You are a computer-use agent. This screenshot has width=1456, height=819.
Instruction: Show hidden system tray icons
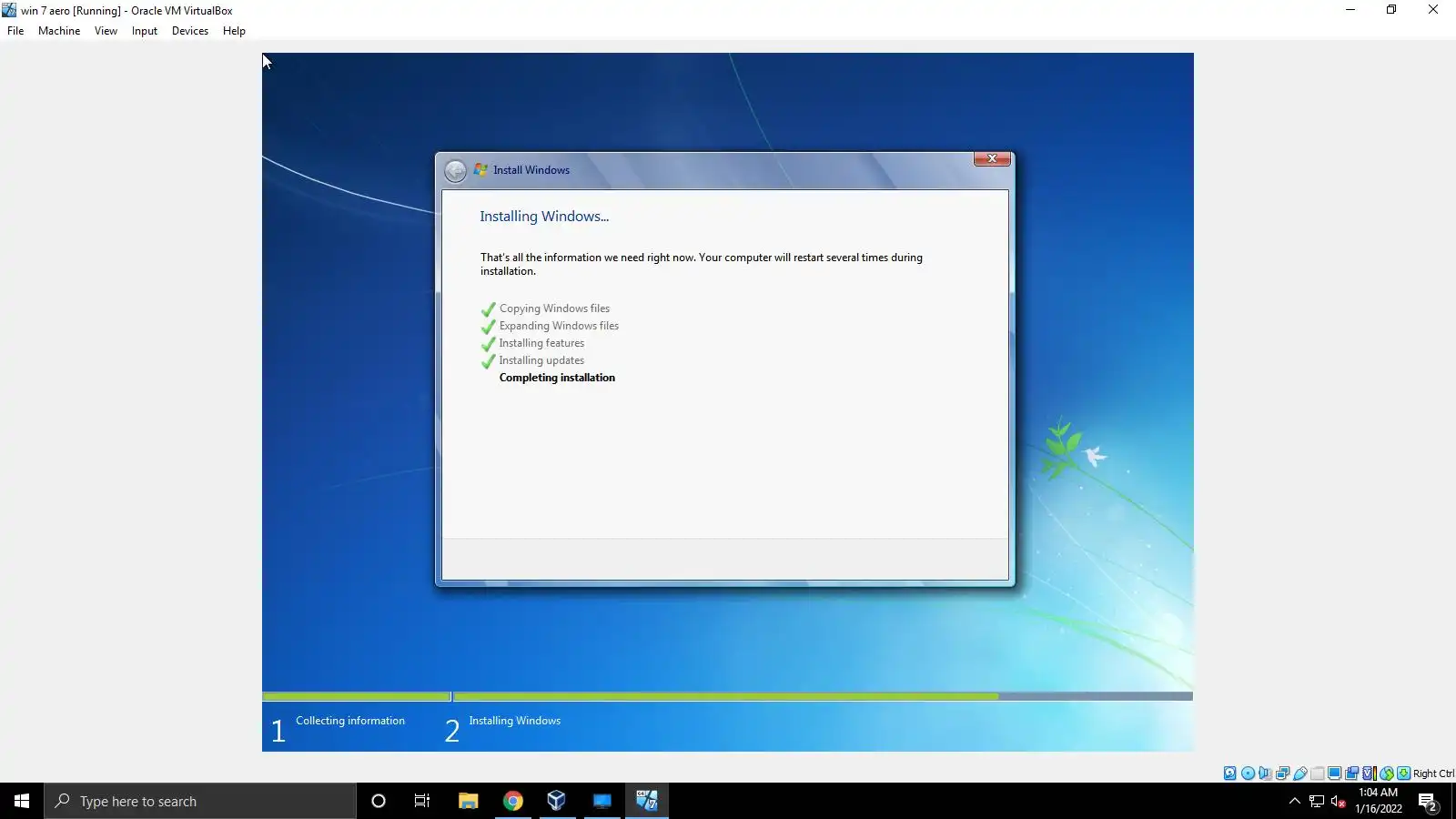[1295, 801]
